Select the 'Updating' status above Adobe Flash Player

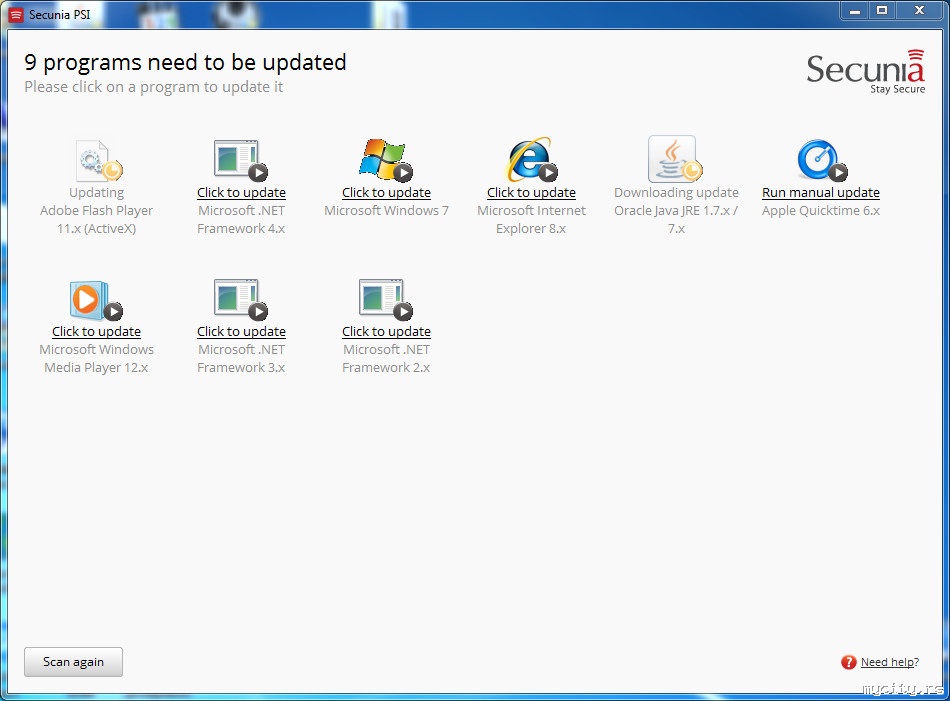pos(96,193)
